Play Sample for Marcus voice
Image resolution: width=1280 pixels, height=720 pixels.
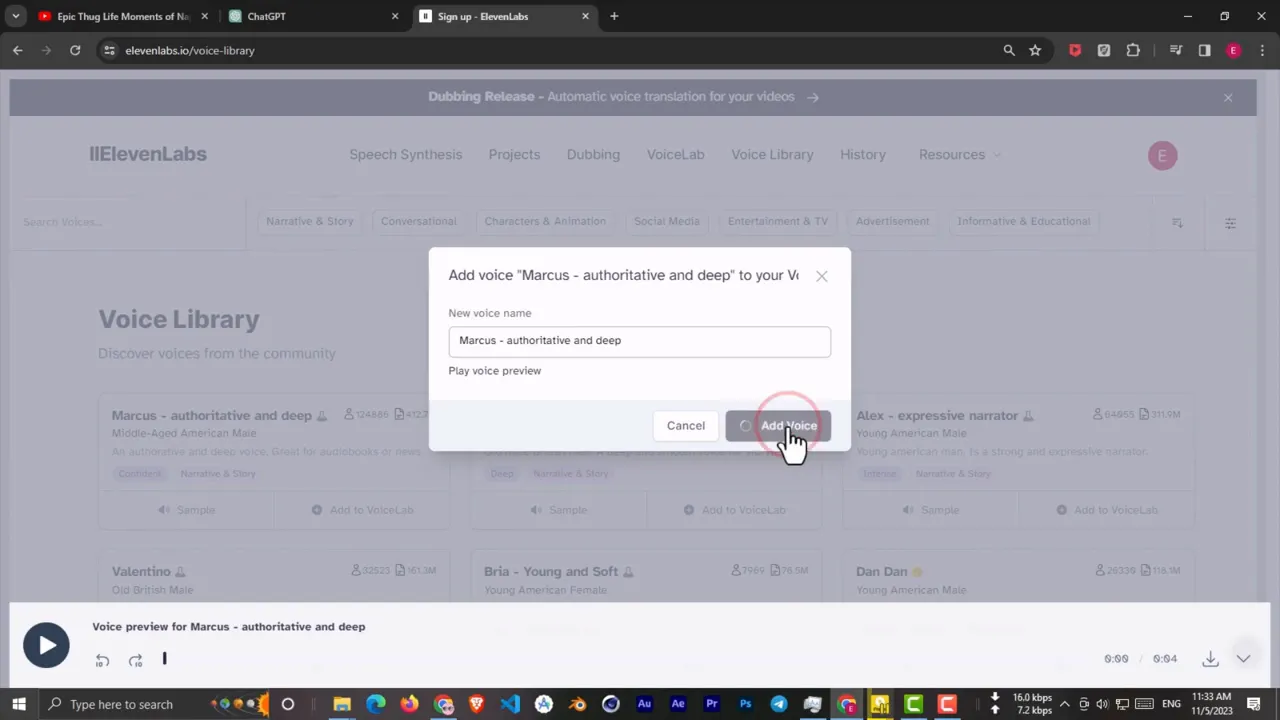click(x=186, y=510)
